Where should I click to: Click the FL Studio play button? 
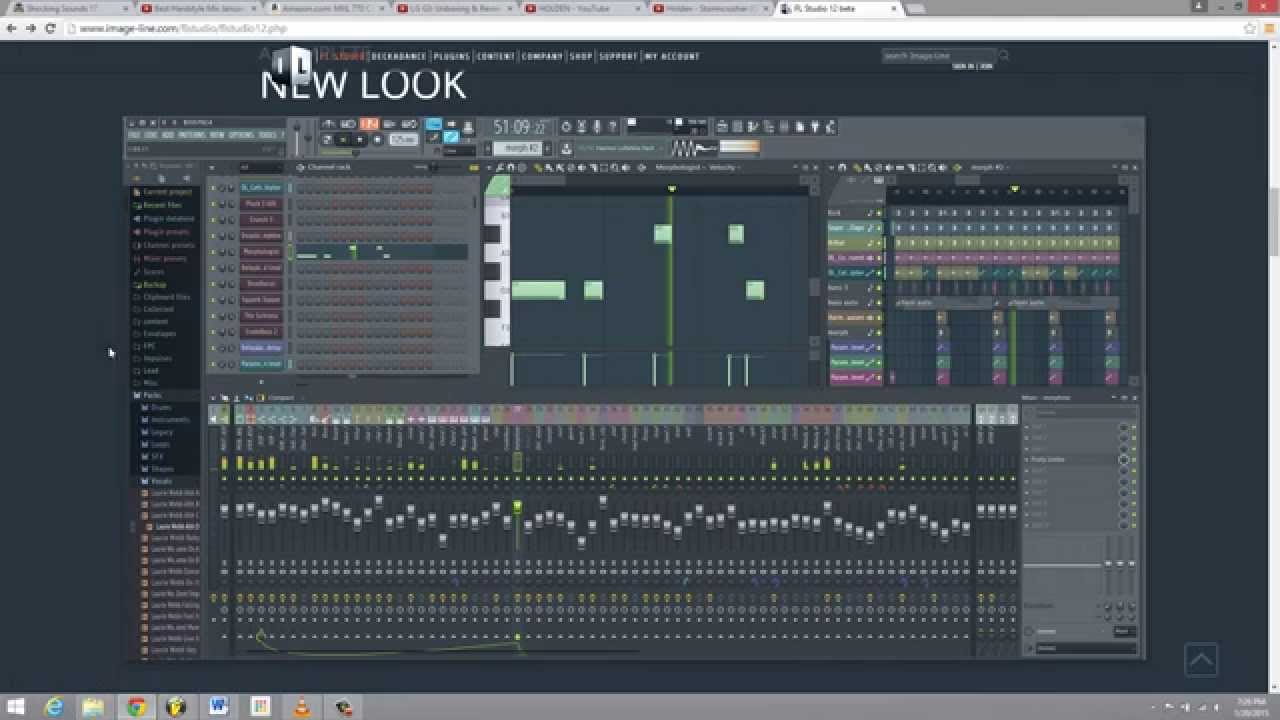coord(342,139)
